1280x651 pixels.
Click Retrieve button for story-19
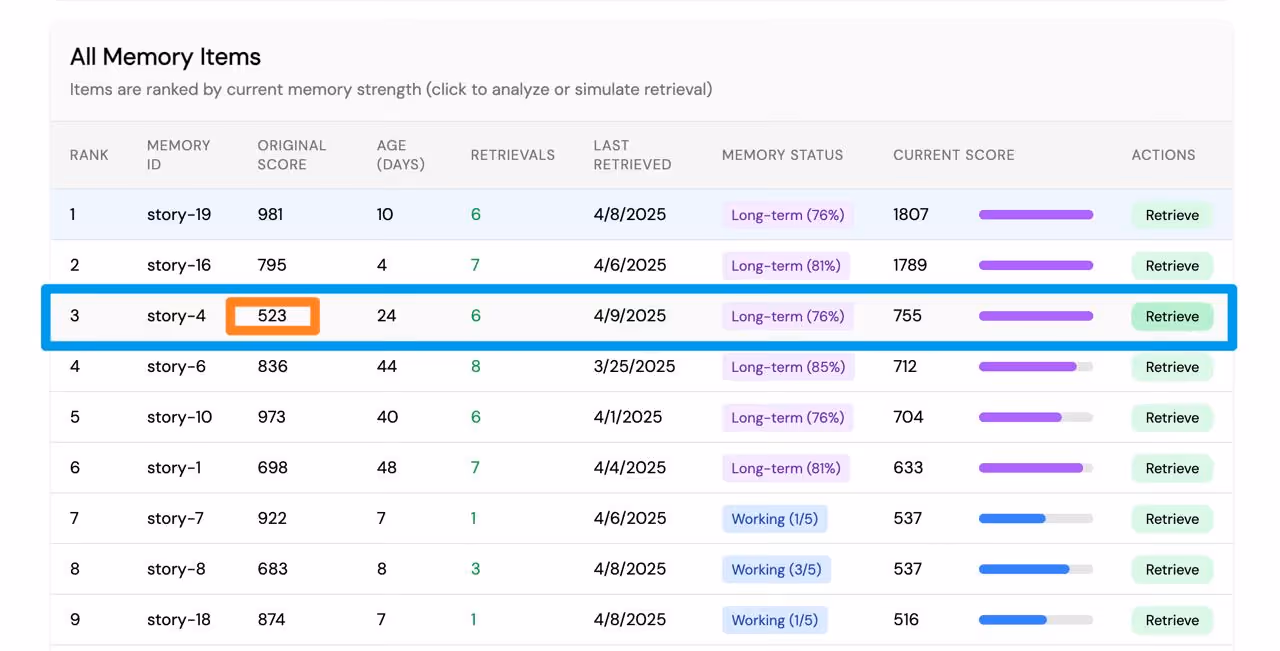pyautogui.click(x=1171, y=215)
